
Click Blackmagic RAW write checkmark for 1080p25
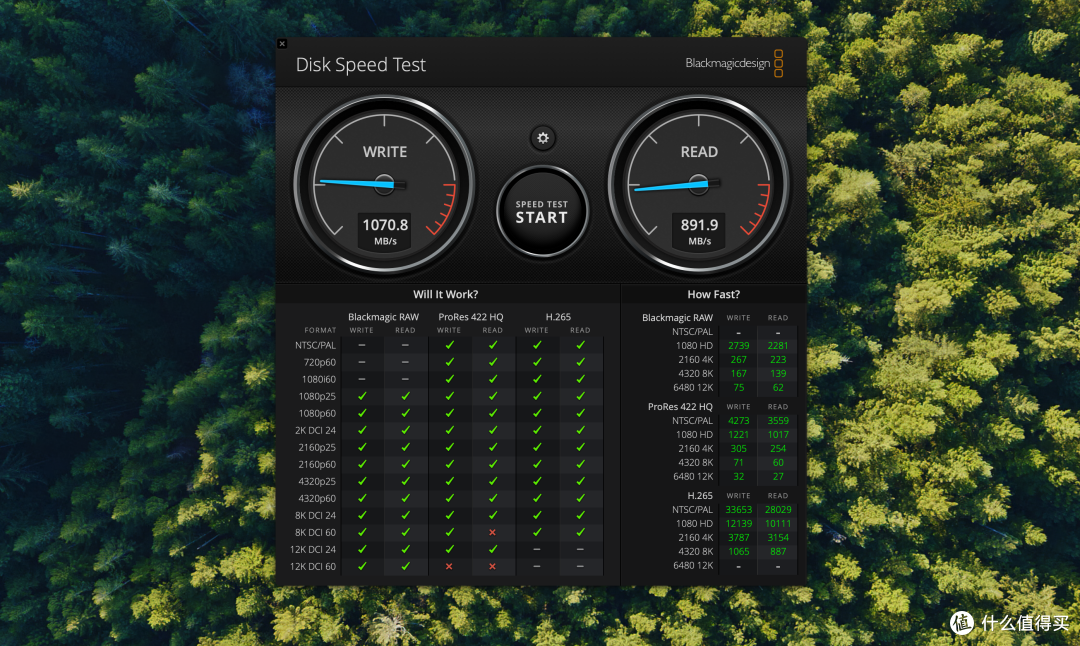click(362, 396)
